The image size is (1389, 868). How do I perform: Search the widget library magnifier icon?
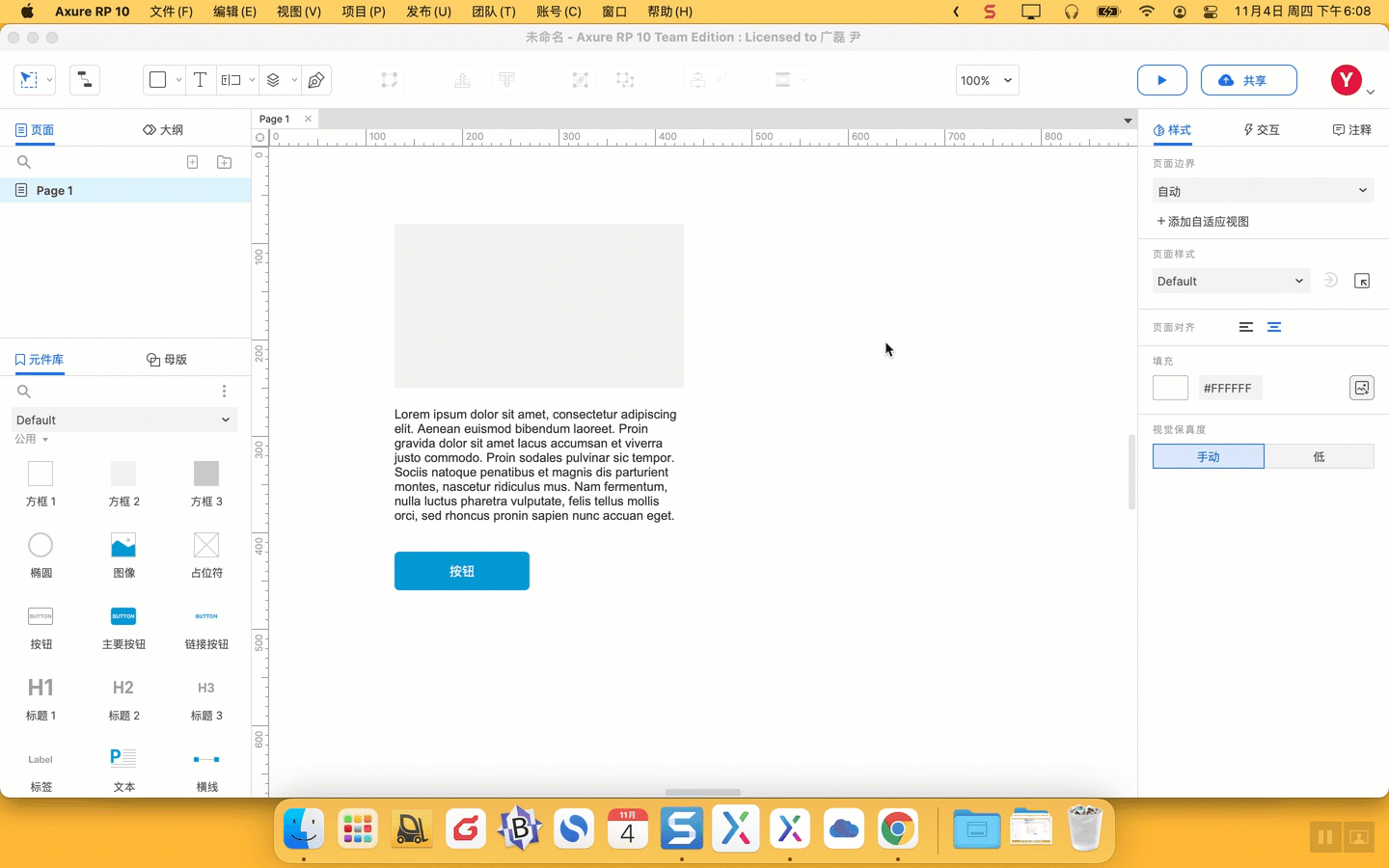tap(24, 392)
